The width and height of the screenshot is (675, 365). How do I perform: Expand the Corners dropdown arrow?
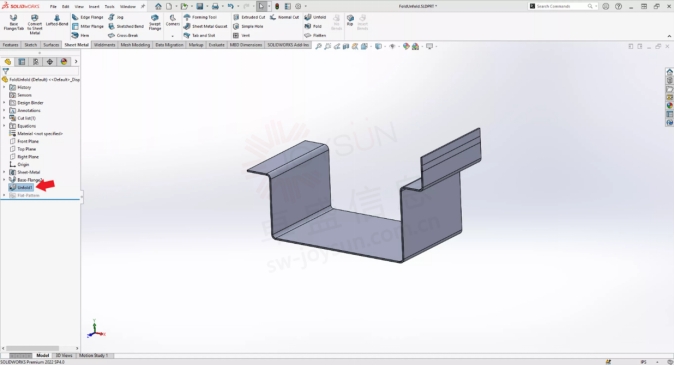click(x=173, y=36)
